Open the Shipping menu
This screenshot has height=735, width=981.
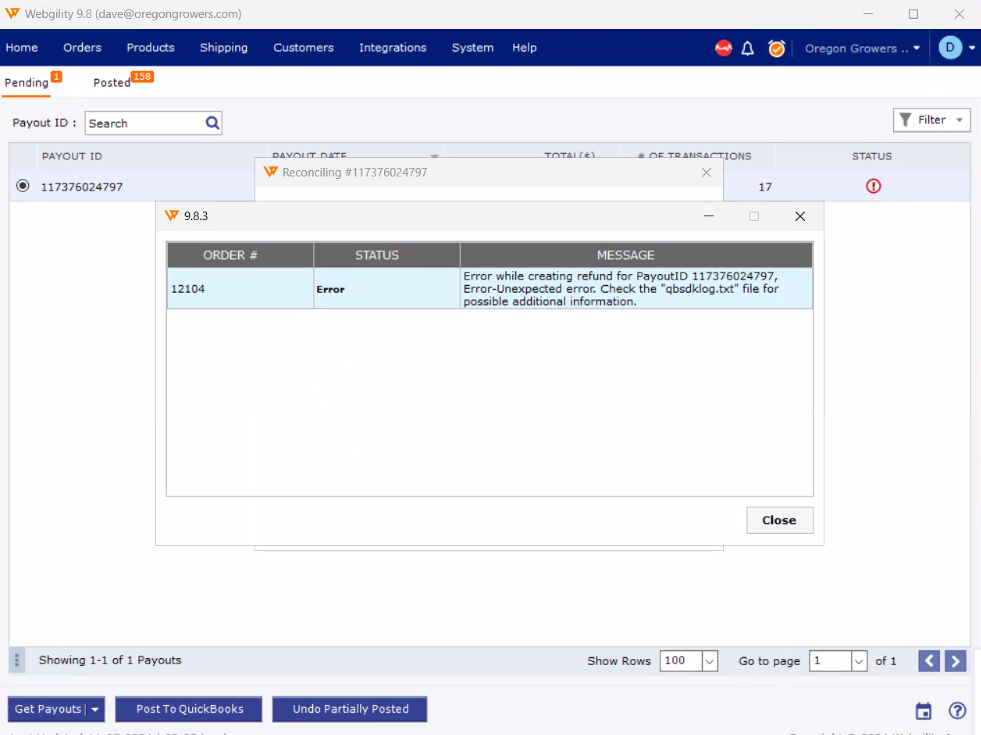click(223, 48)
